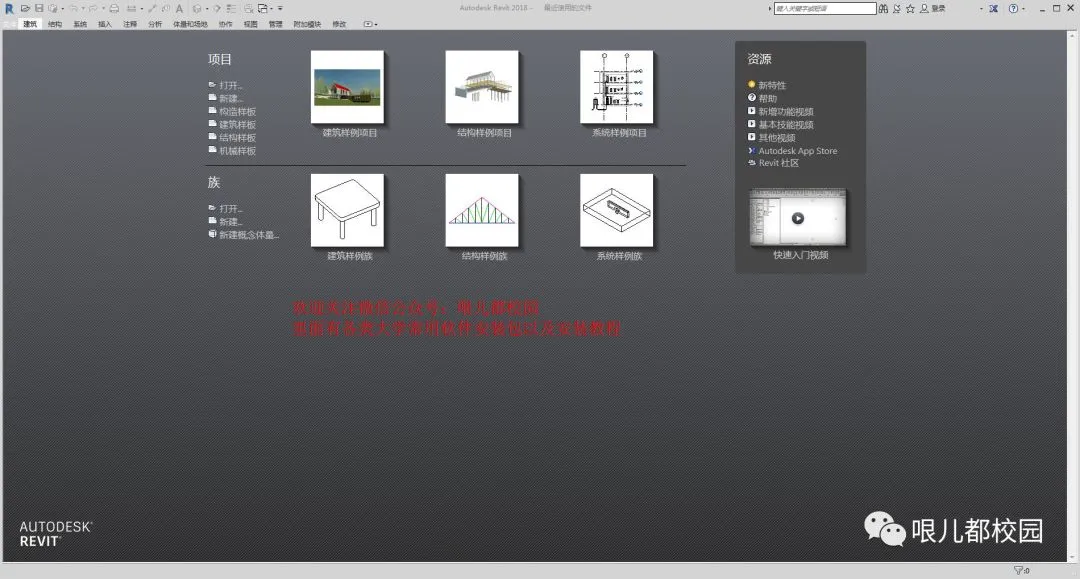Click the Save icon in quick access toolbar
This screenshot has height=579, width=1080.
click(39, 8)
